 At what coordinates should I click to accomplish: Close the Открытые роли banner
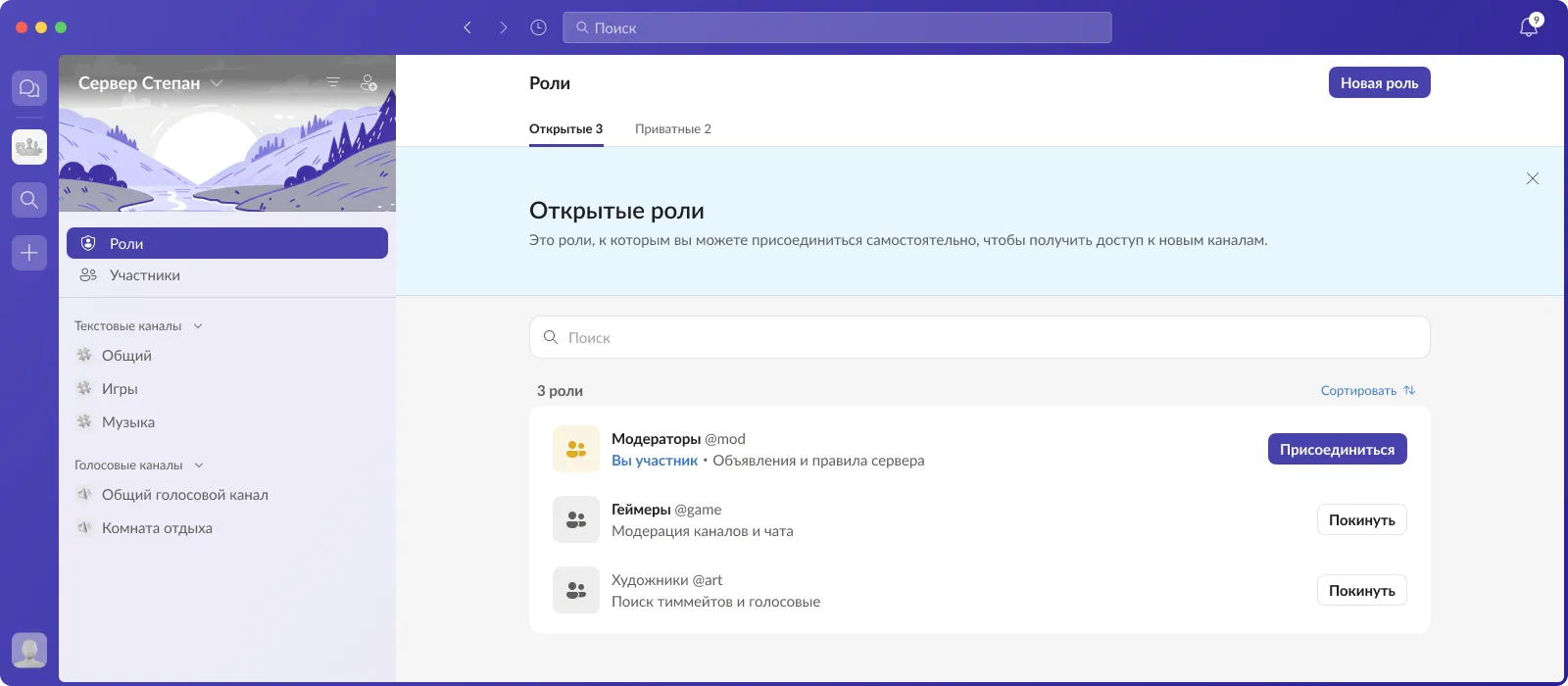pyautogui.click(x=1533, y=178)
